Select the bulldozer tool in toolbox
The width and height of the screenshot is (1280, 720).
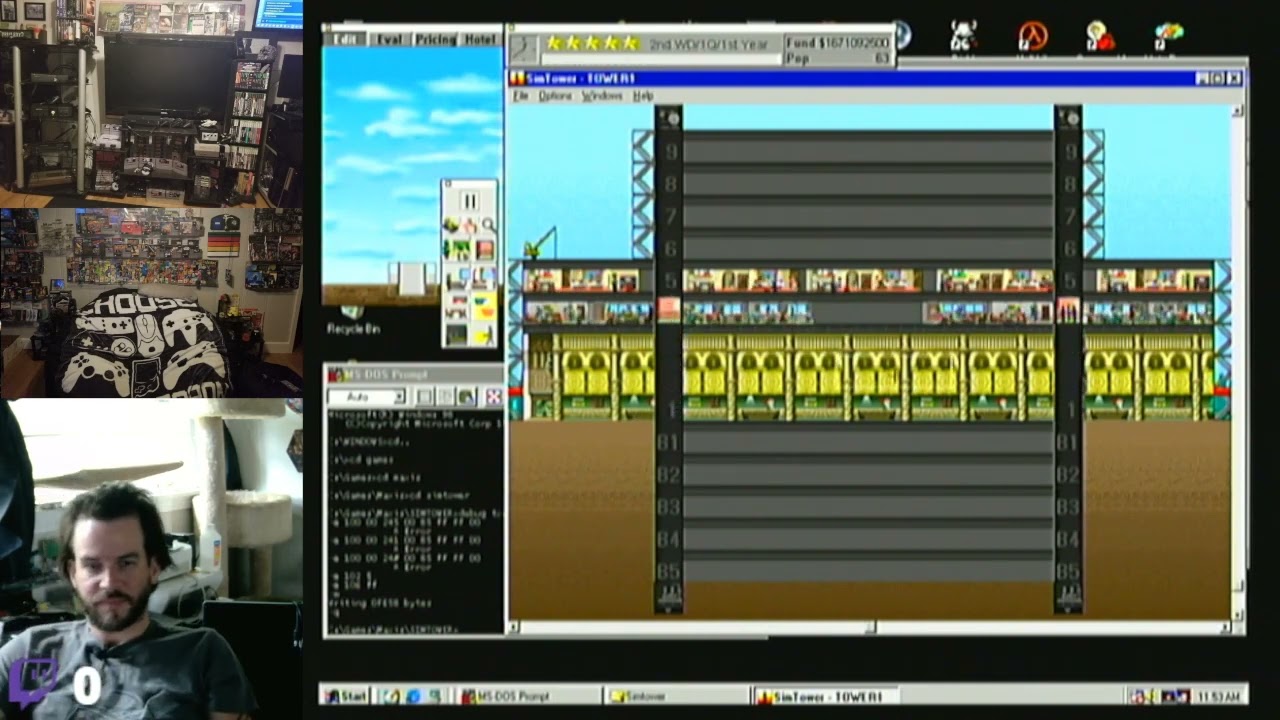450,225
